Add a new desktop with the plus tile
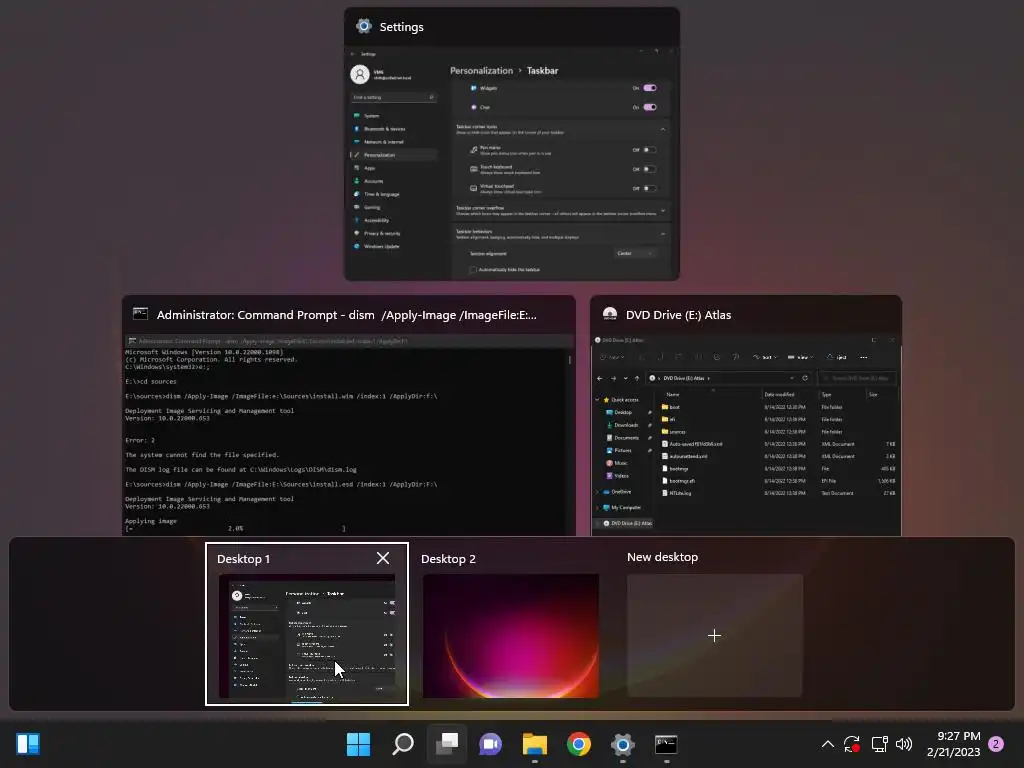The image size is (1024, 768). [714, 635]
